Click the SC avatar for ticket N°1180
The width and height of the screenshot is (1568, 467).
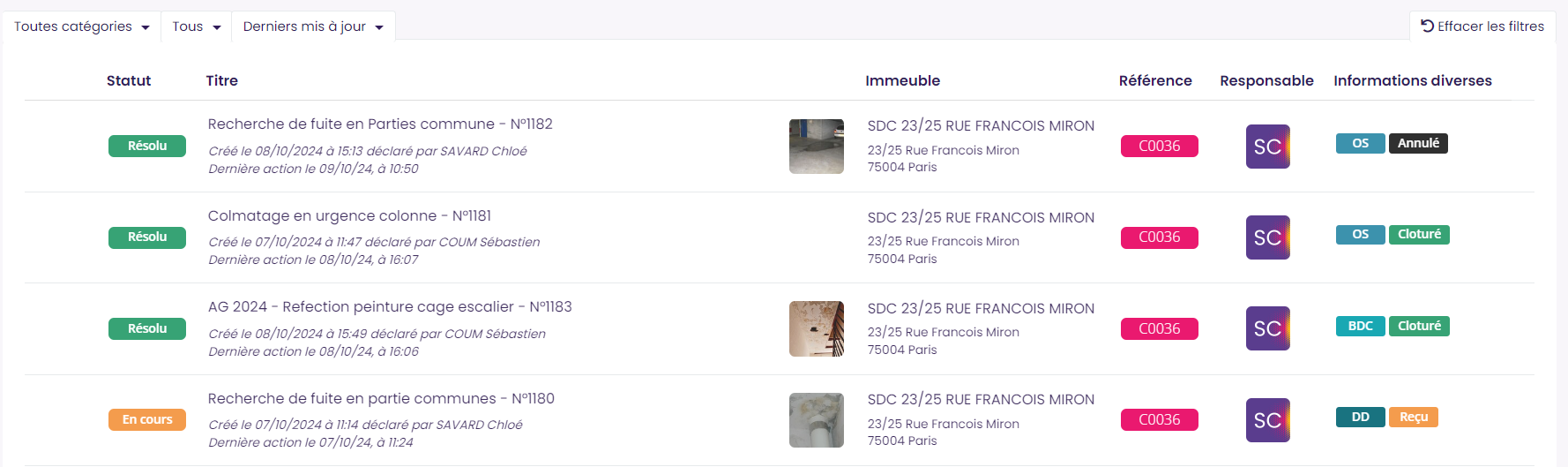[1267, 420]
